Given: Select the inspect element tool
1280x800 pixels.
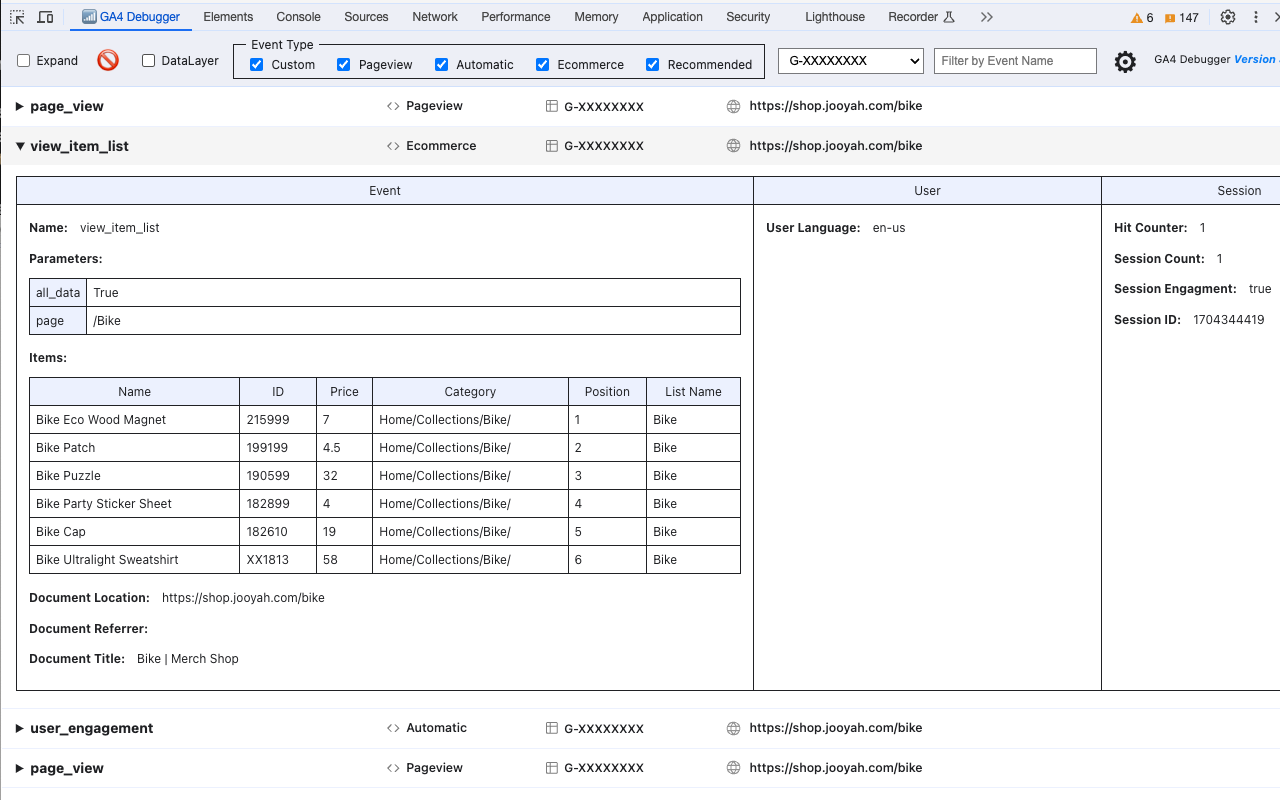Looking at the screenshot, I should pos(16,17).
